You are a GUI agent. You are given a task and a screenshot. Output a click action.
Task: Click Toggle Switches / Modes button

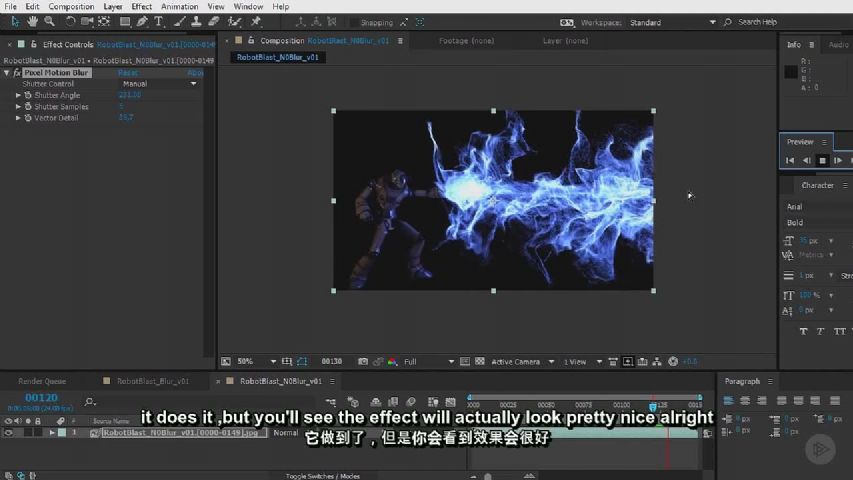point(323,476)
